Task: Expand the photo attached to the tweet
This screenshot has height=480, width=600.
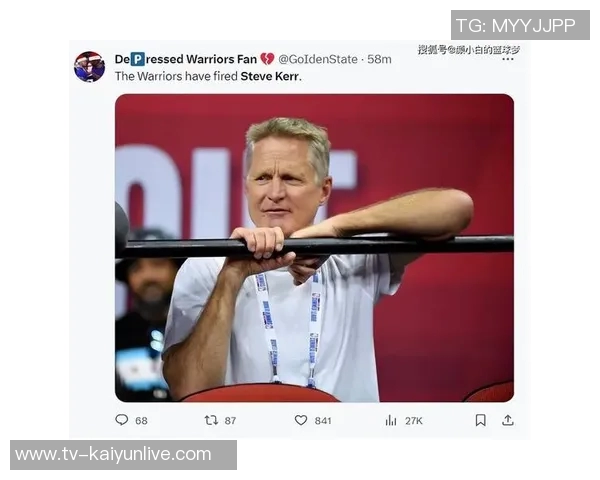Action: point(314,247)
